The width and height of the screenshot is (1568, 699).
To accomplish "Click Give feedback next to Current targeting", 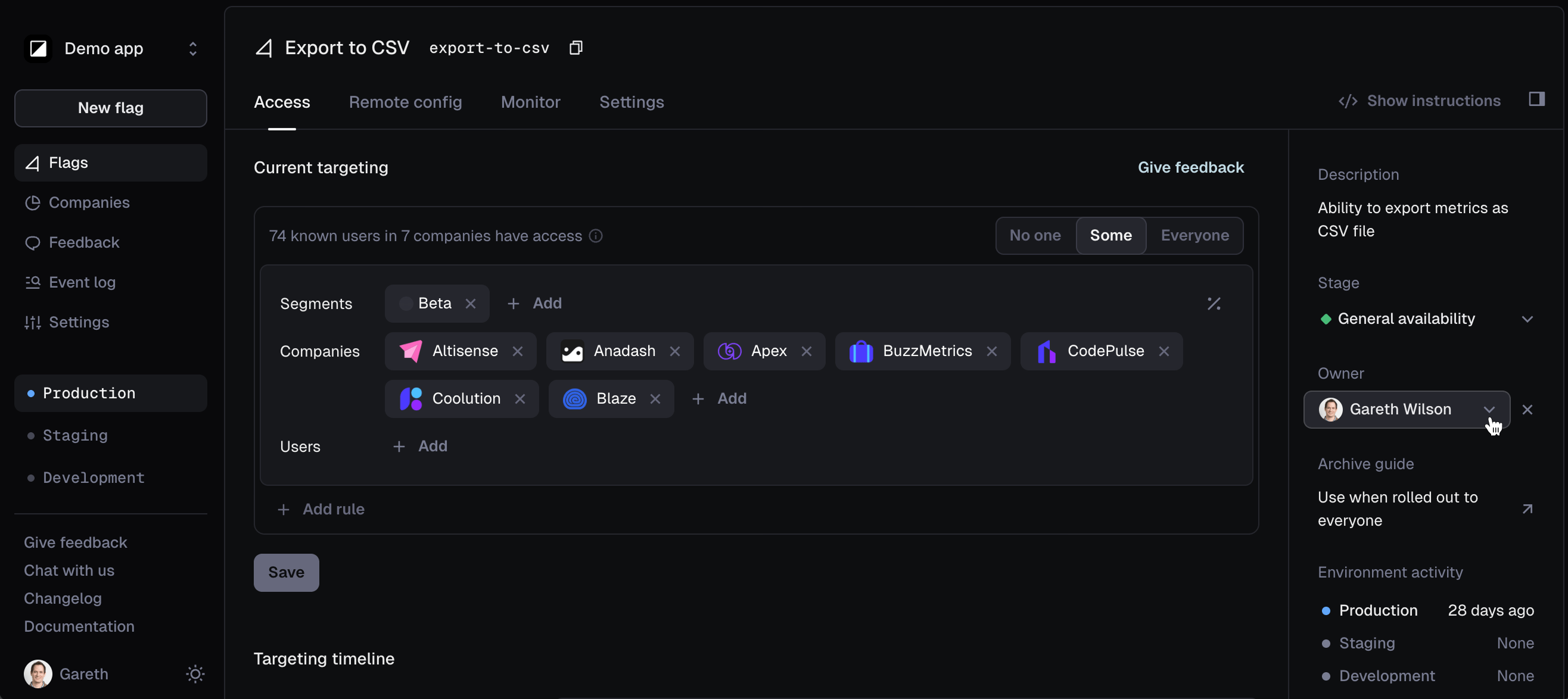I will (1190, 167).
